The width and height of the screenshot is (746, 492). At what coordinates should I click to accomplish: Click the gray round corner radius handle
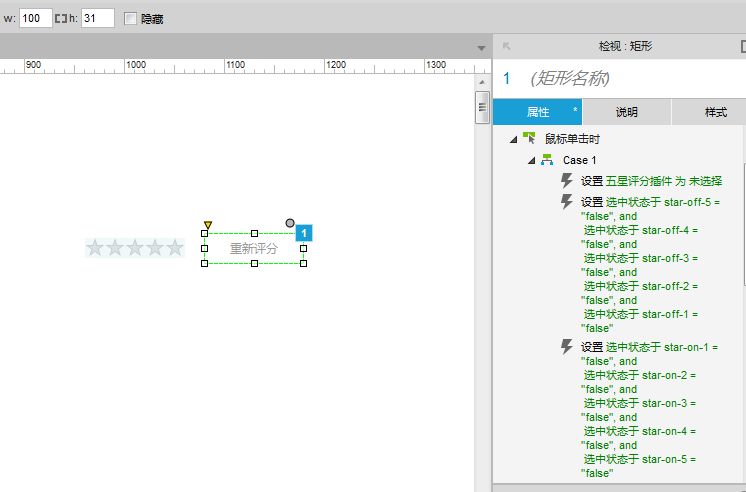point(290,223)
